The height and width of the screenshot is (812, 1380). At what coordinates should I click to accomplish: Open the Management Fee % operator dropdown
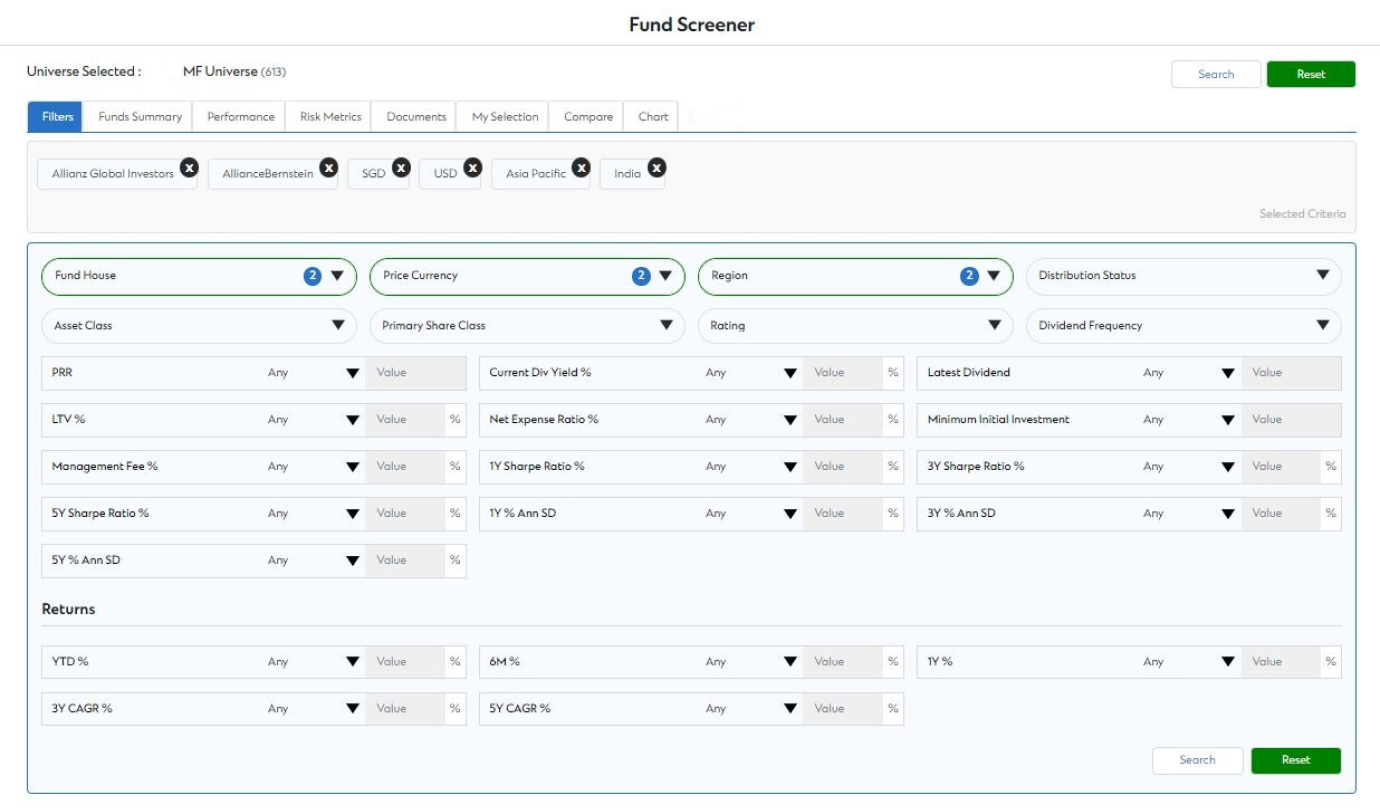click(312, 467)
